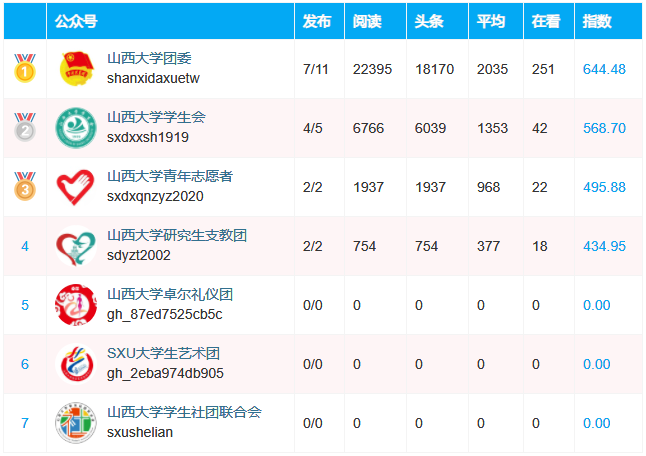Click the 4/5 publish count cell
Screen dimensions: 646x456
pos(313,128)
